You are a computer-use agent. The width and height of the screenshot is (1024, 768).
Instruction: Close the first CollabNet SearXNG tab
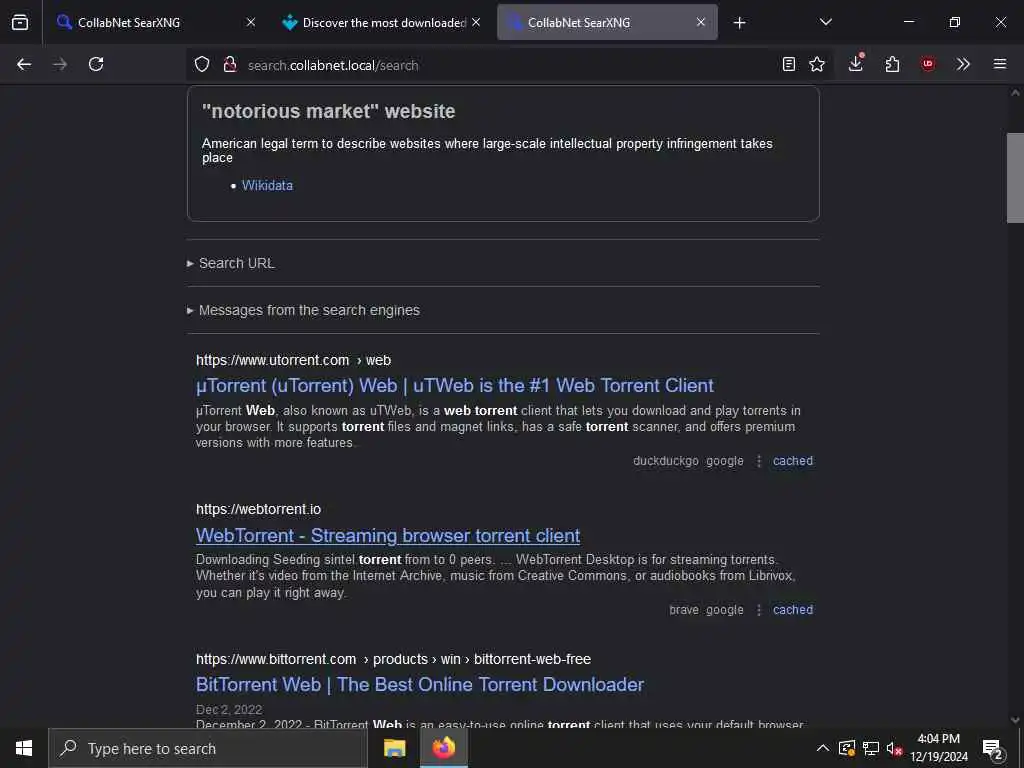(251, 22)
